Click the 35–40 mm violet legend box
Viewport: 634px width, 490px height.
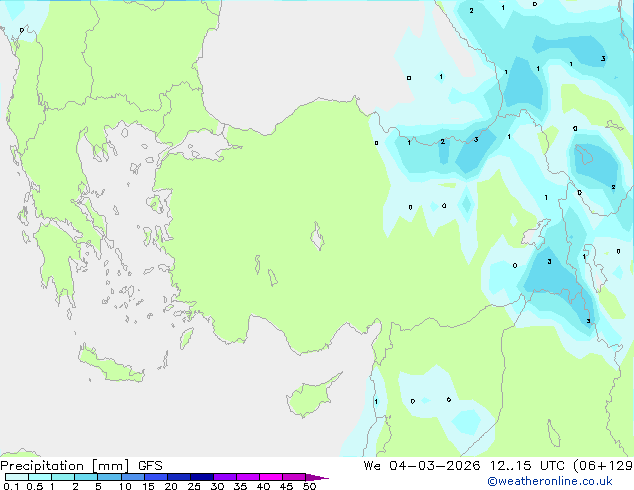point(248,477)
